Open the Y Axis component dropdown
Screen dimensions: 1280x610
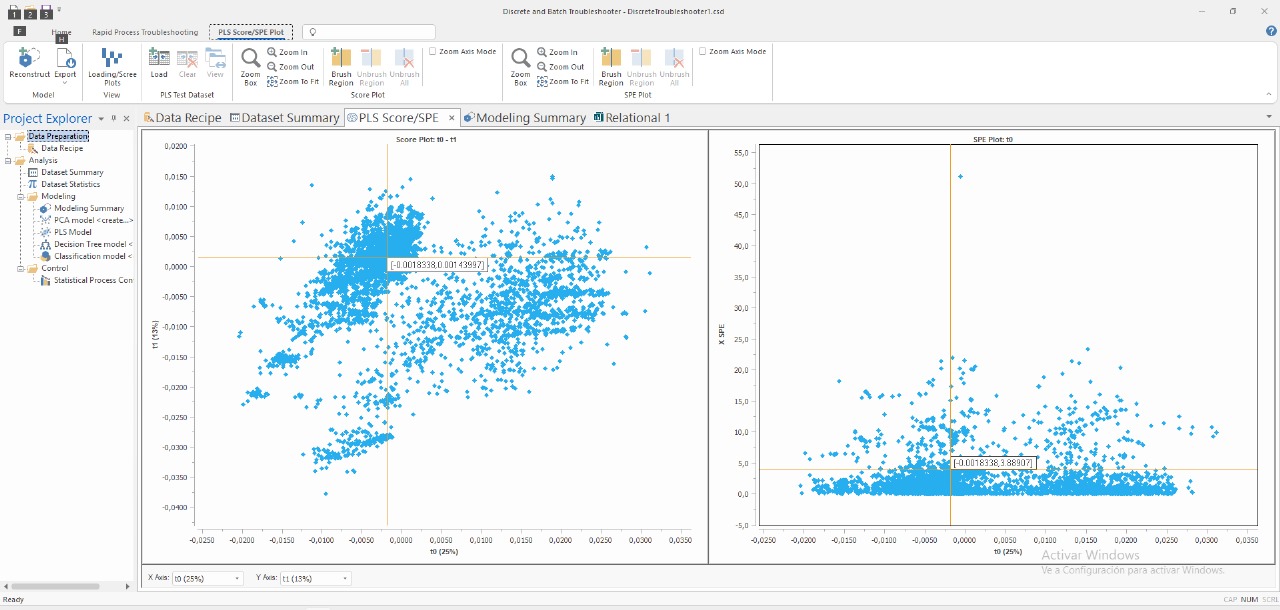click(345, 578)
